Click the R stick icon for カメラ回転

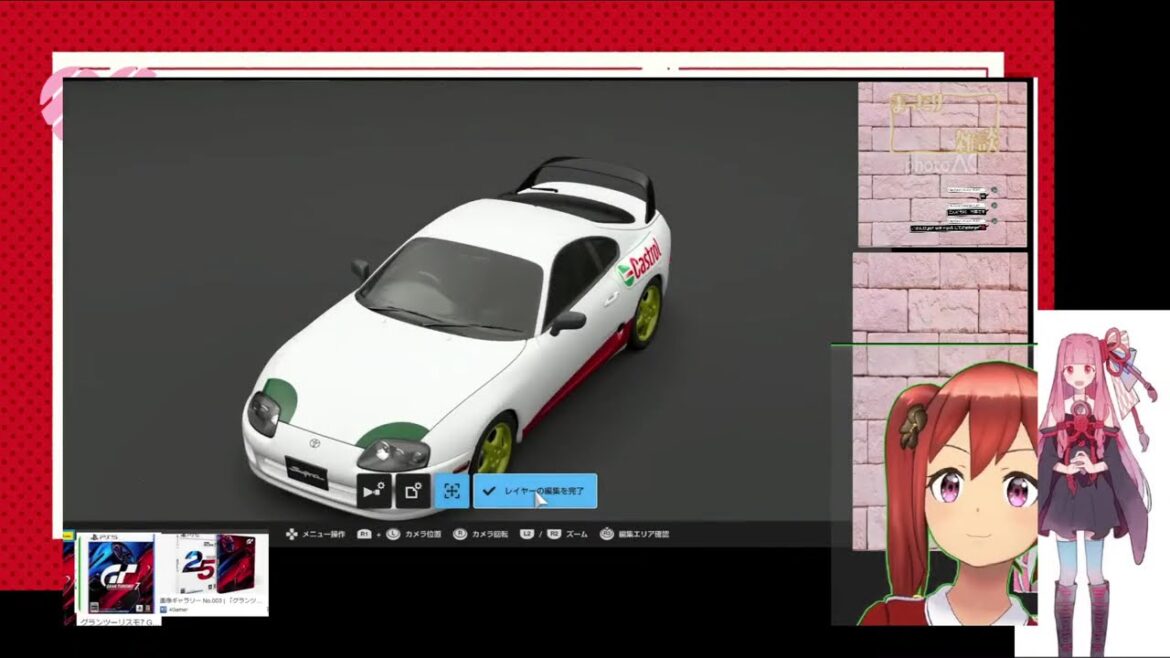click(460, 535)
